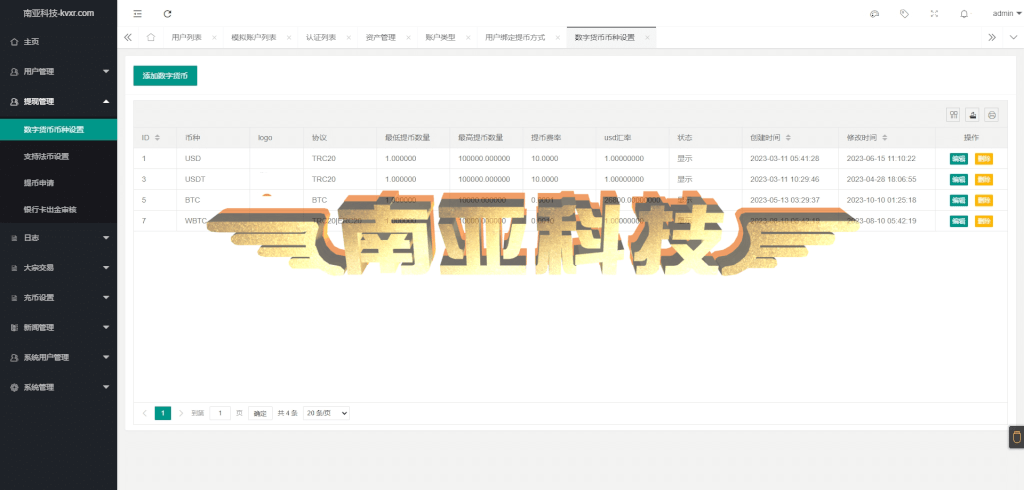Viewport: 1024px width, 490px height.
Task: Open the 20 条/页 page size dropdown
Action: tap(327, 413)
